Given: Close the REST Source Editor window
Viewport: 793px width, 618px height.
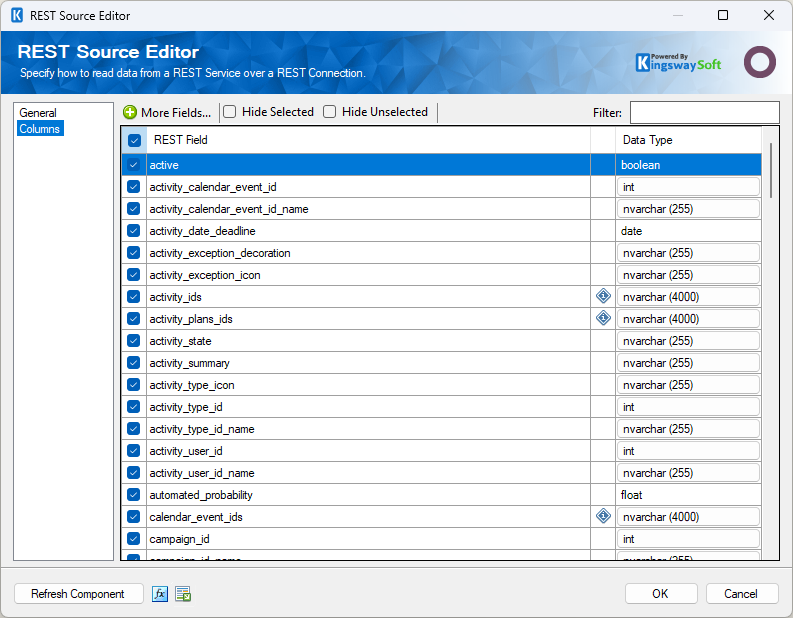Looking at the screenshot, I should (x=769, y=15).
